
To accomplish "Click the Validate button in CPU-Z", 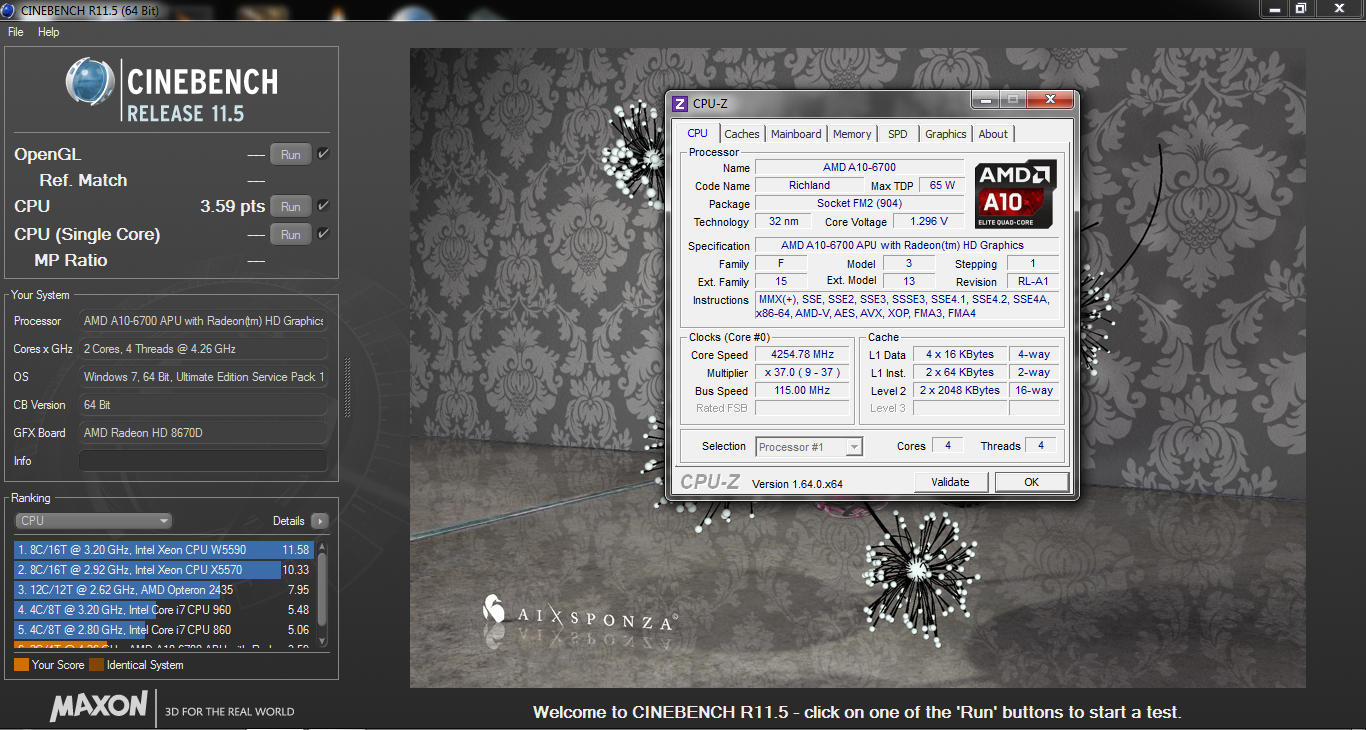I will [950, 482].
